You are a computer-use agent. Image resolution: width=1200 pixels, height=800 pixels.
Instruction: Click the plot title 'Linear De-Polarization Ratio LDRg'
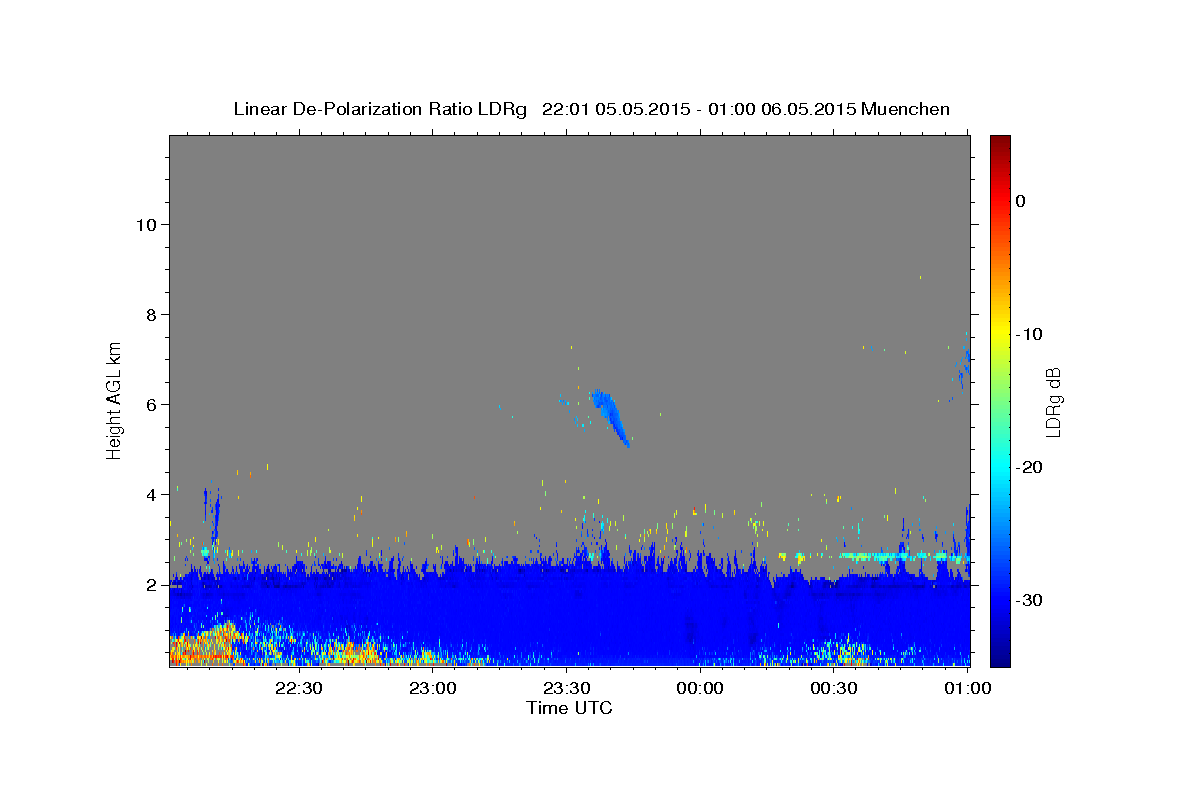pyautogui.click(x=380, y=109)
